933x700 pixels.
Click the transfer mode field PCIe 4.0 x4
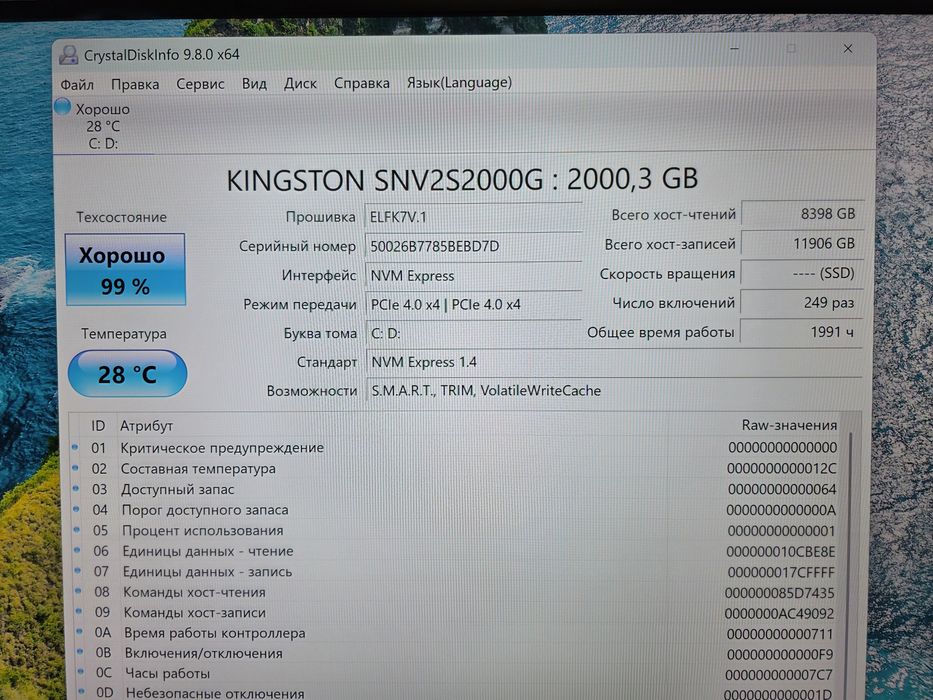[x=473, y=304]
